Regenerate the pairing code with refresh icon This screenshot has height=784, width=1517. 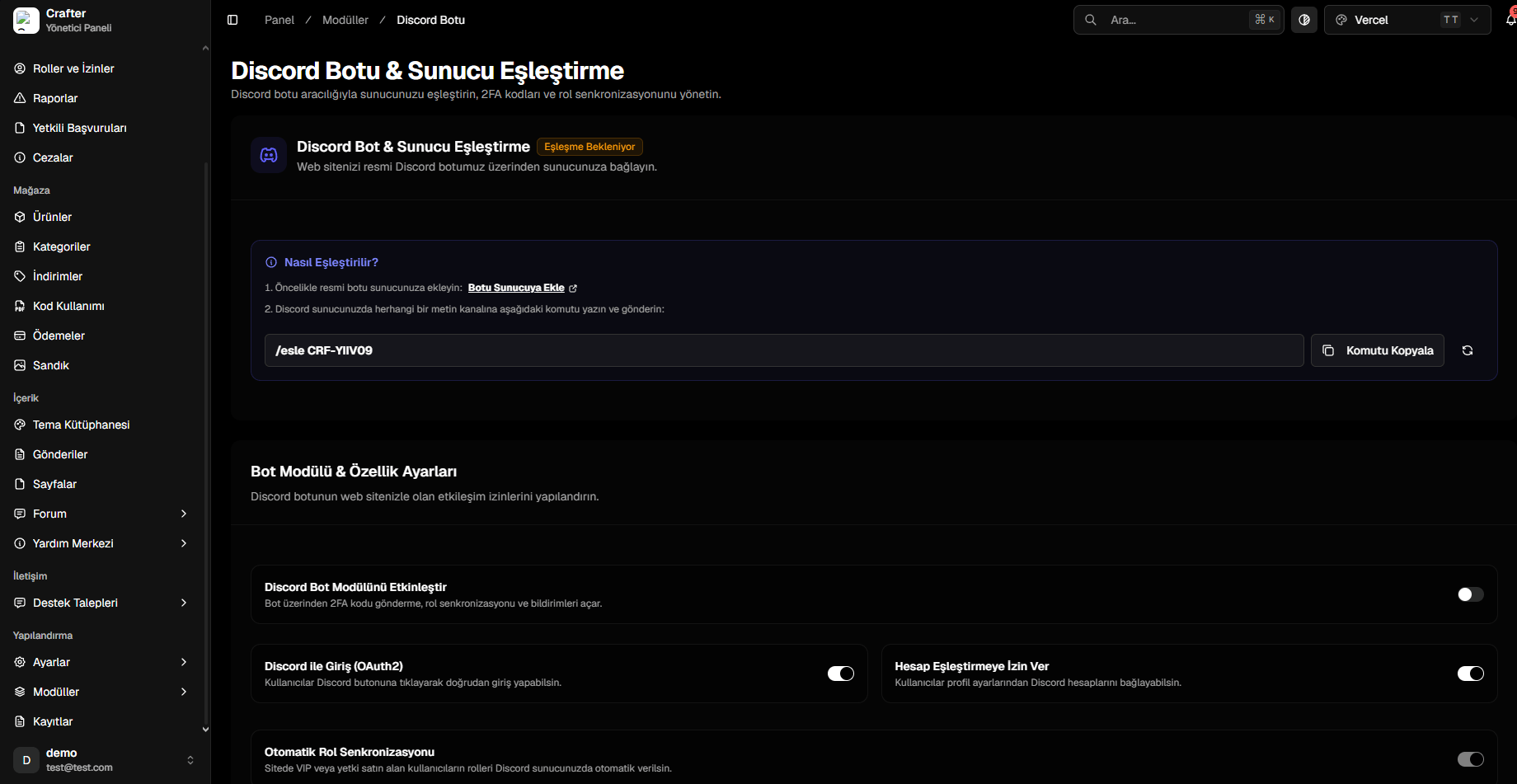pos(1468,350)
